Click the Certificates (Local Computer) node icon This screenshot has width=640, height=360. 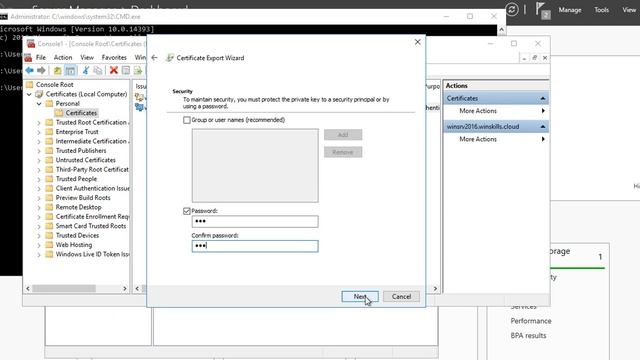click(39, 94)
